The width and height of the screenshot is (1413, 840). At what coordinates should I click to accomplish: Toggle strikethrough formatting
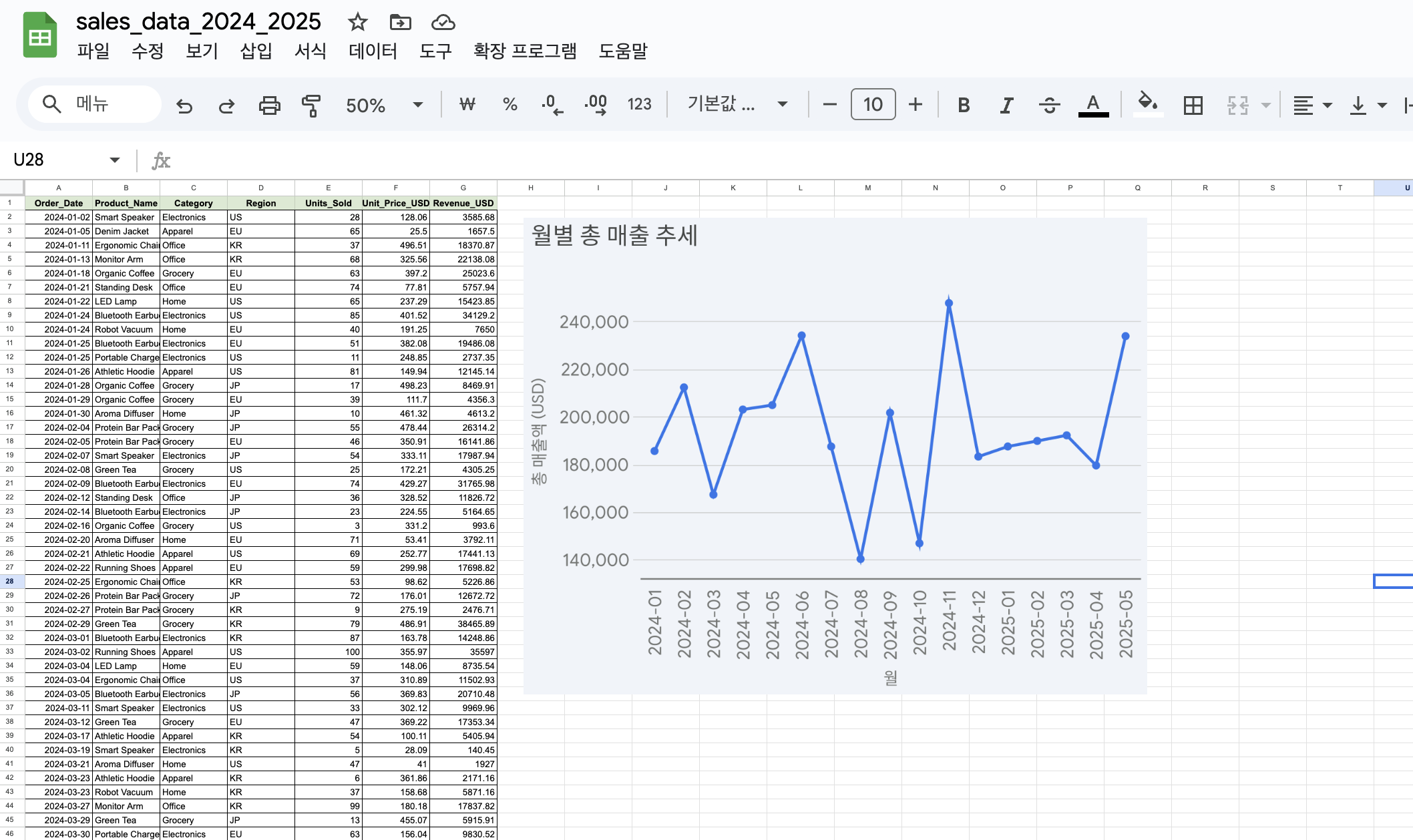click(x=1049, y=105)
